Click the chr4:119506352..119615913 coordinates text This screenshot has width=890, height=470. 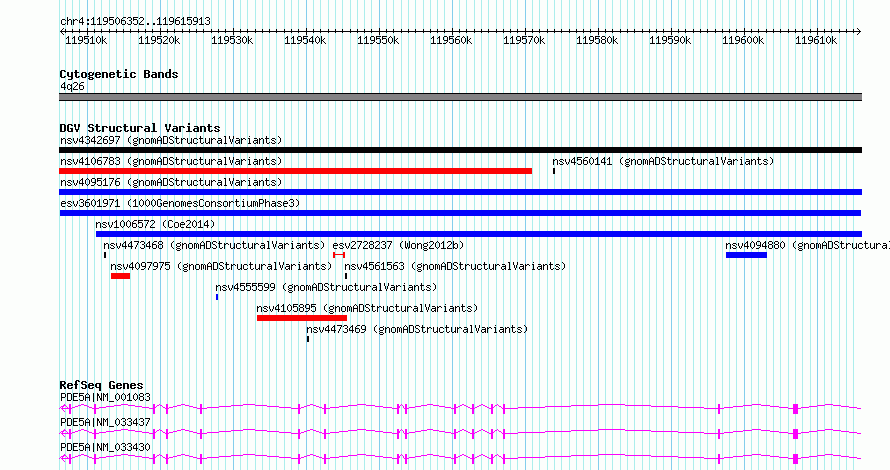pyautogui.click(x=135, y=22)
